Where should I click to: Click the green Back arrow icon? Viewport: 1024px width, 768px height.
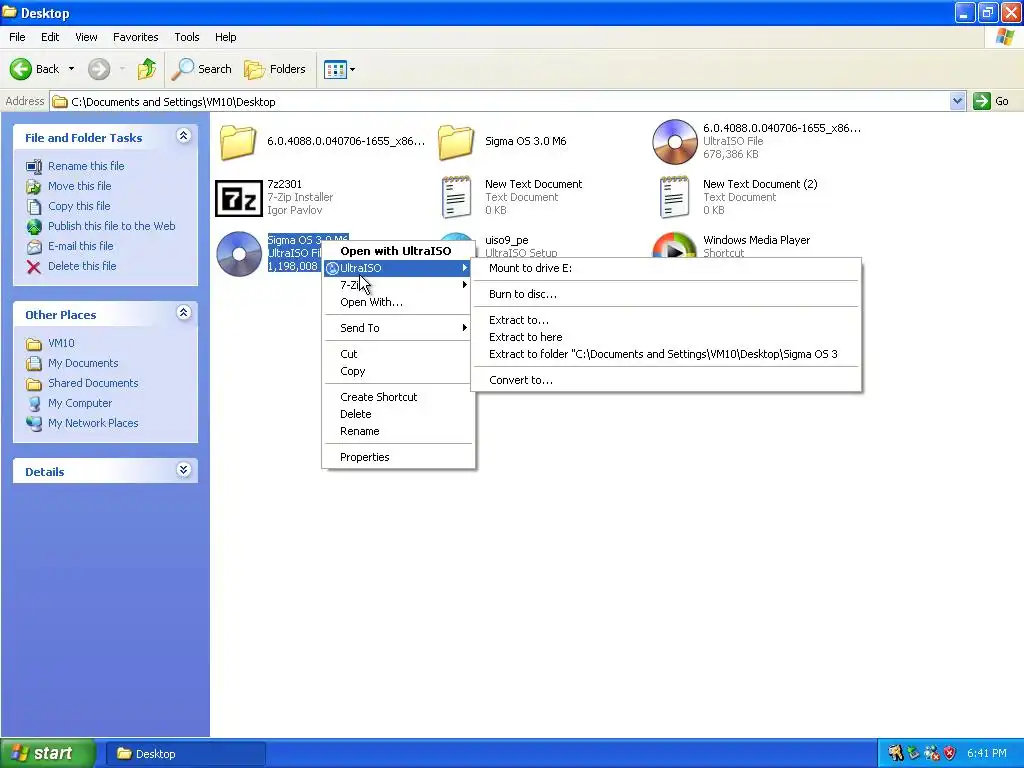tap(21, 69)
